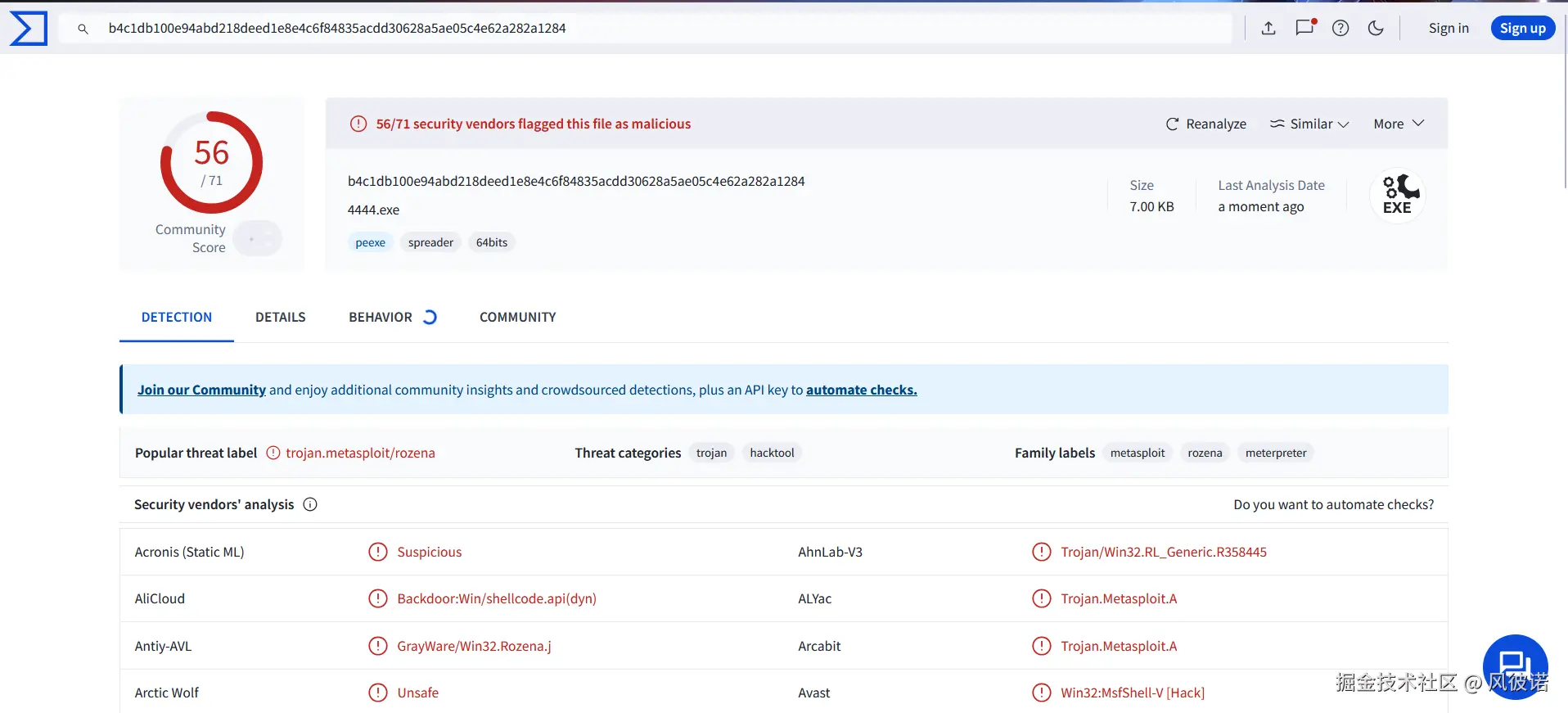Click the Join our Community link
The height and width of the screenshot is (713, 1568).
point(201,390)
